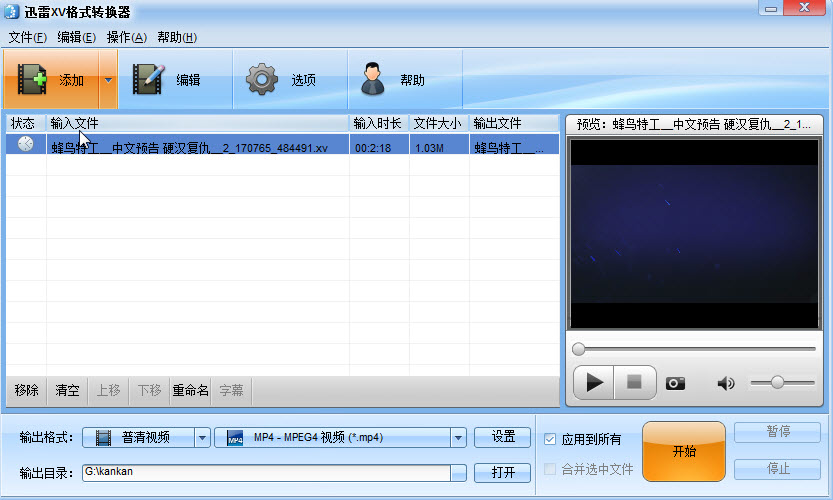Close the 迅雷XV格式转换器 window
833x500 pixels.
pos(804,7)
